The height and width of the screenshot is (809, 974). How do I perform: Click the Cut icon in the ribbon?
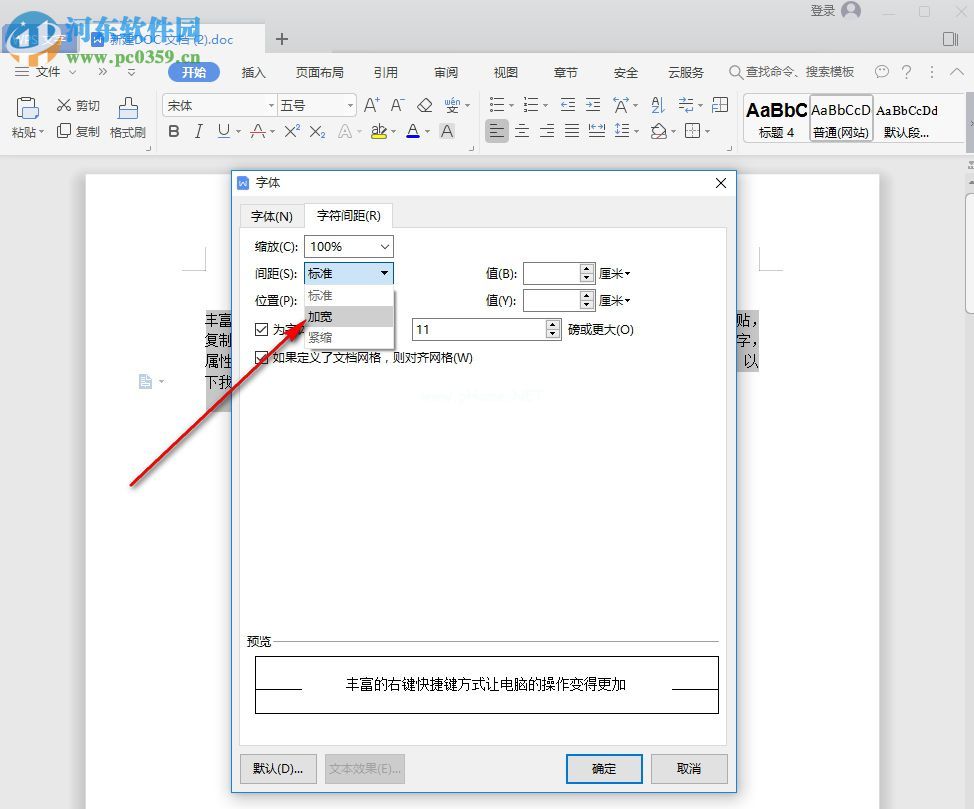[77, 103]
